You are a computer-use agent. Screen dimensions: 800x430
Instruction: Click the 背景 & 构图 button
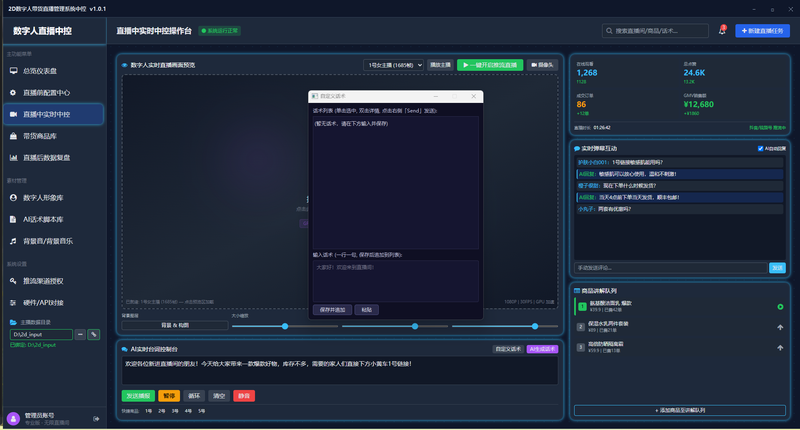point(175,325)
